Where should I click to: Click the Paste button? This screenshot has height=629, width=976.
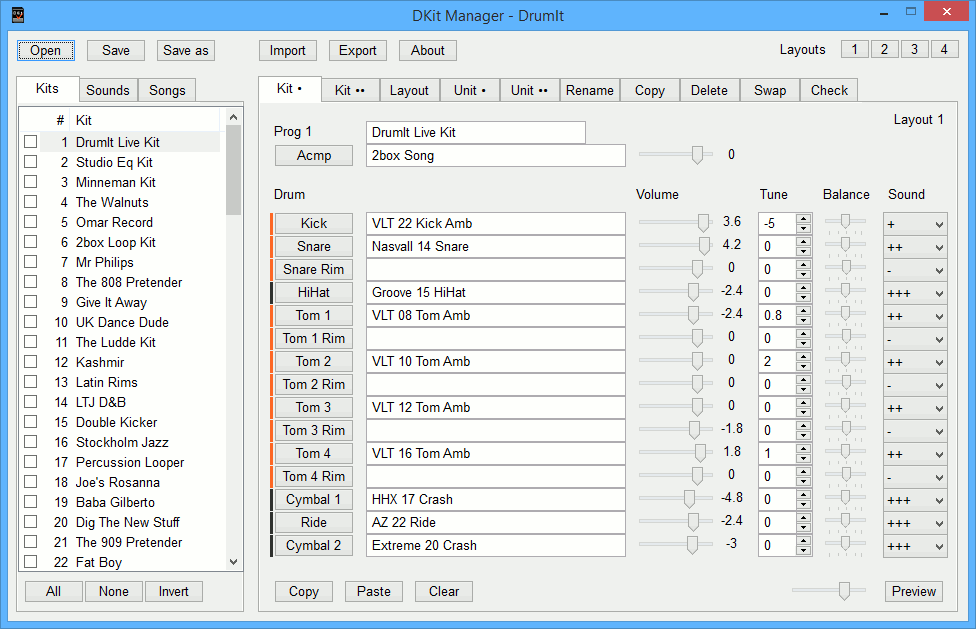pyautogui.click(x=373, y=591)
